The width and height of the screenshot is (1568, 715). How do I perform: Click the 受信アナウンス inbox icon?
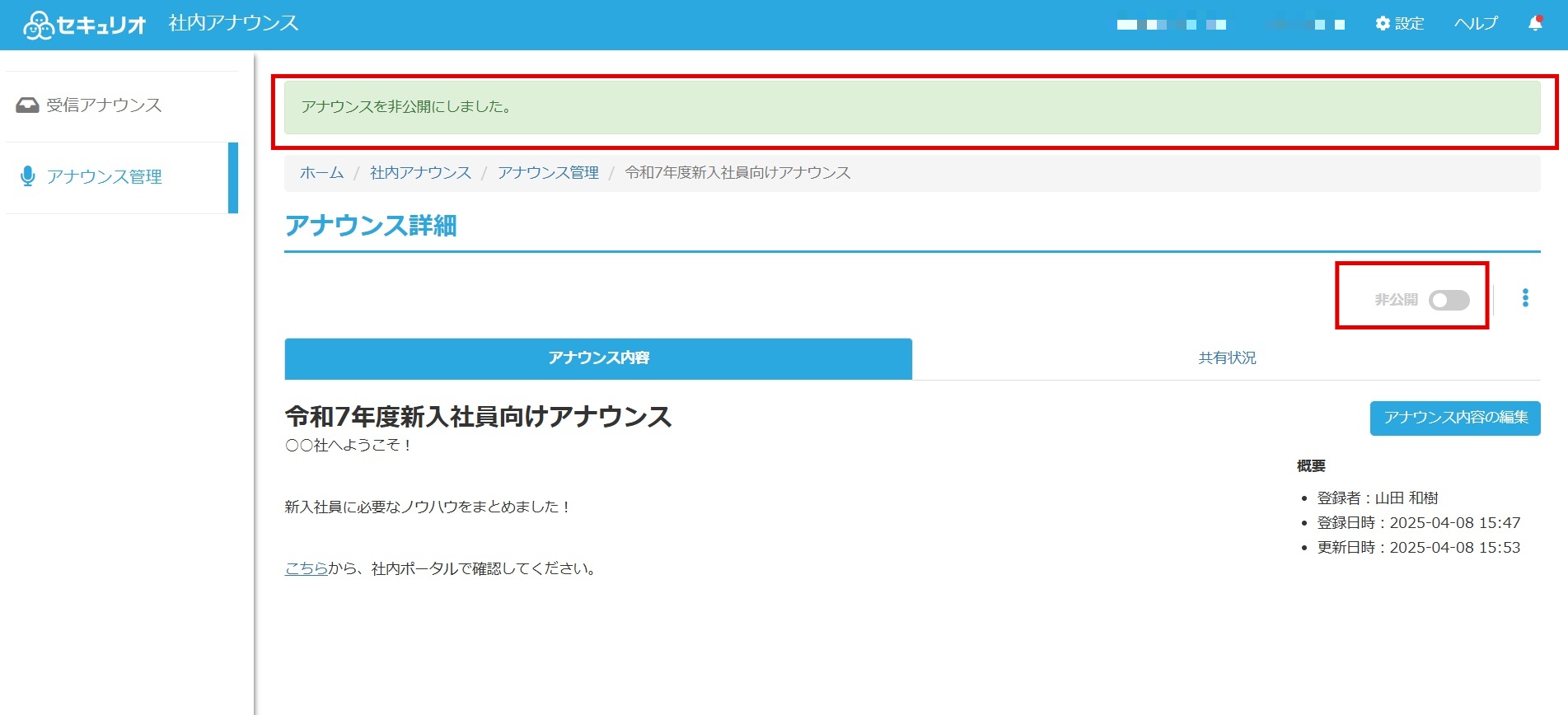pos(27,105)
